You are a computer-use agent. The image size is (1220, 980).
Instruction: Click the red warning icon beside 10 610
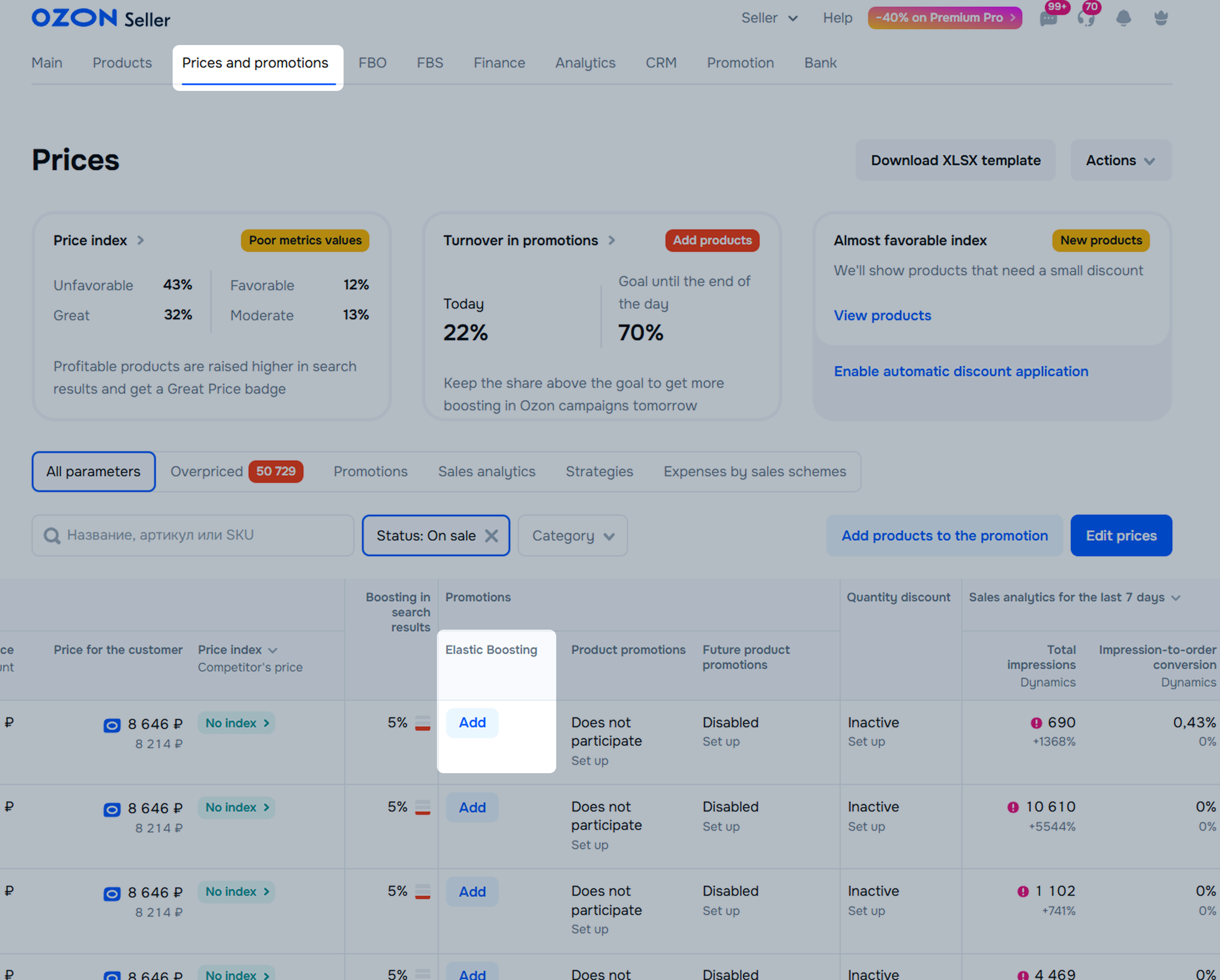coord(1013,807)
